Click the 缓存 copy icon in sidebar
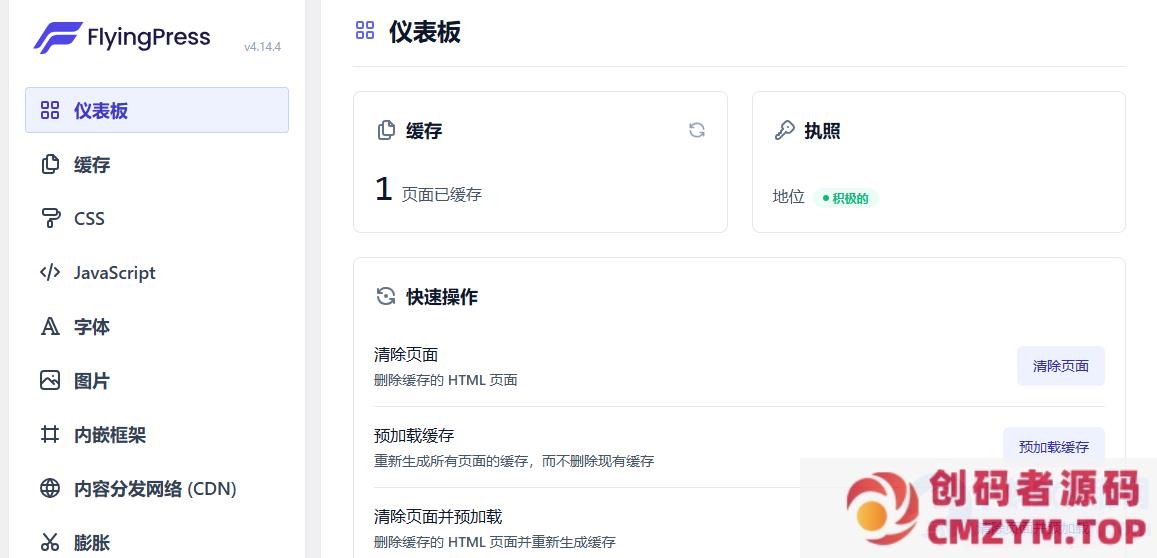1157x558 pixels. [50, 164]
